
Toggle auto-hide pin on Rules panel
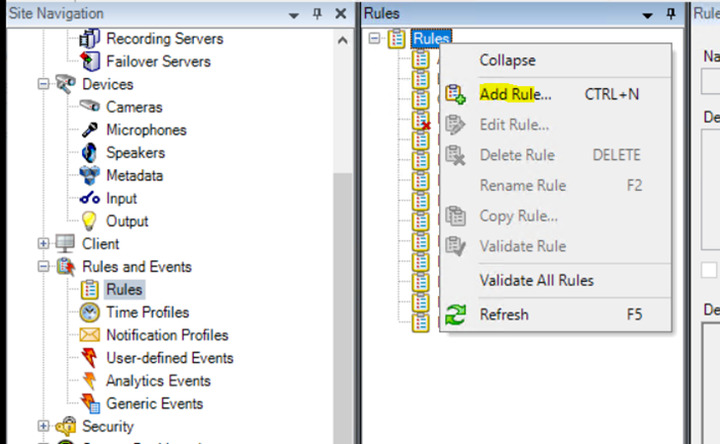pos(672,14)
